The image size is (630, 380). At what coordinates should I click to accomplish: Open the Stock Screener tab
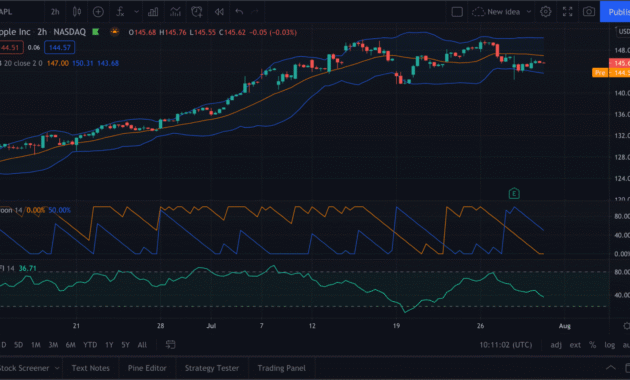(25, 368)
